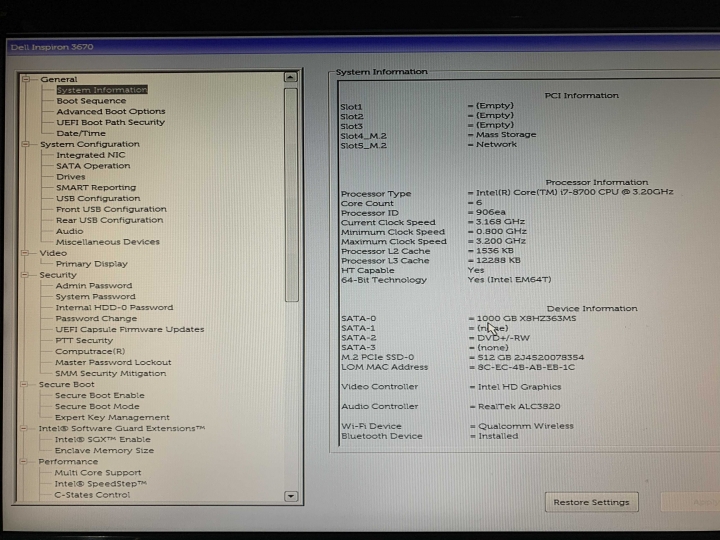Collapse the General tree section

[x=26, y=79]
